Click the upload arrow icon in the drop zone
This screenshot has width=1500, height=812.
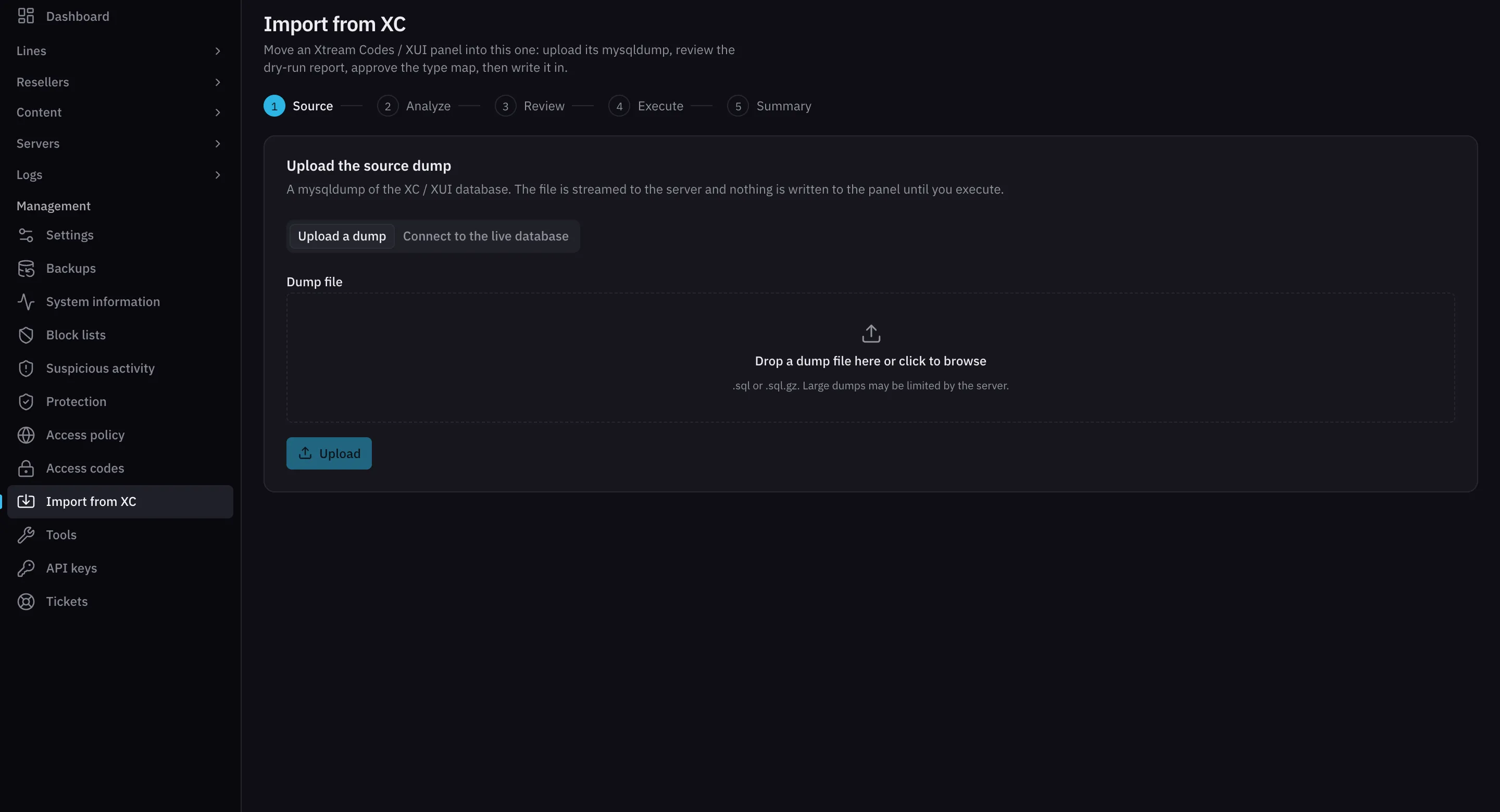(x=870, y=334)
